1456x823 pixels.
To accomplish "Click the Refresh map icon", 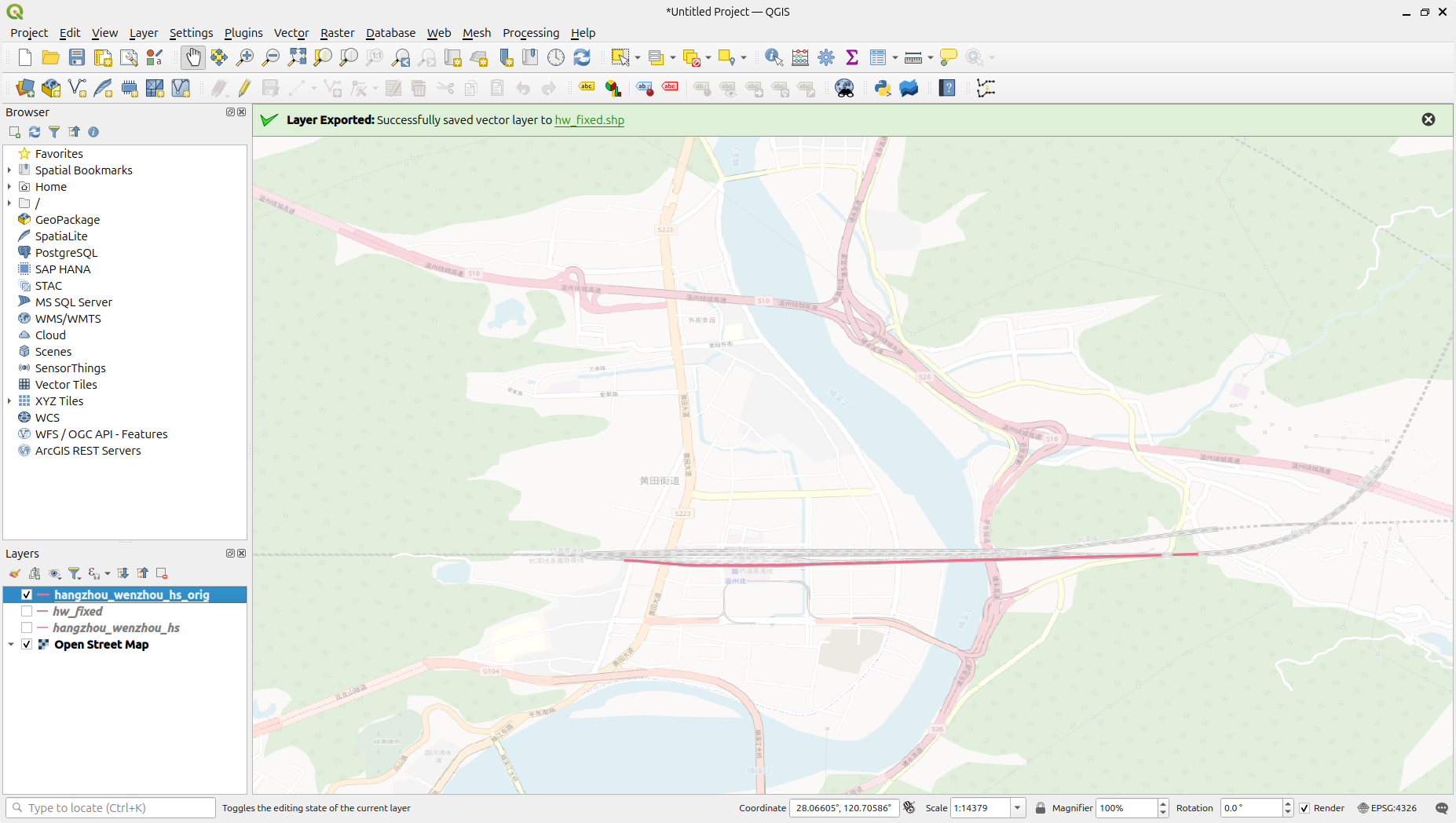I will [x=582, y=57].
